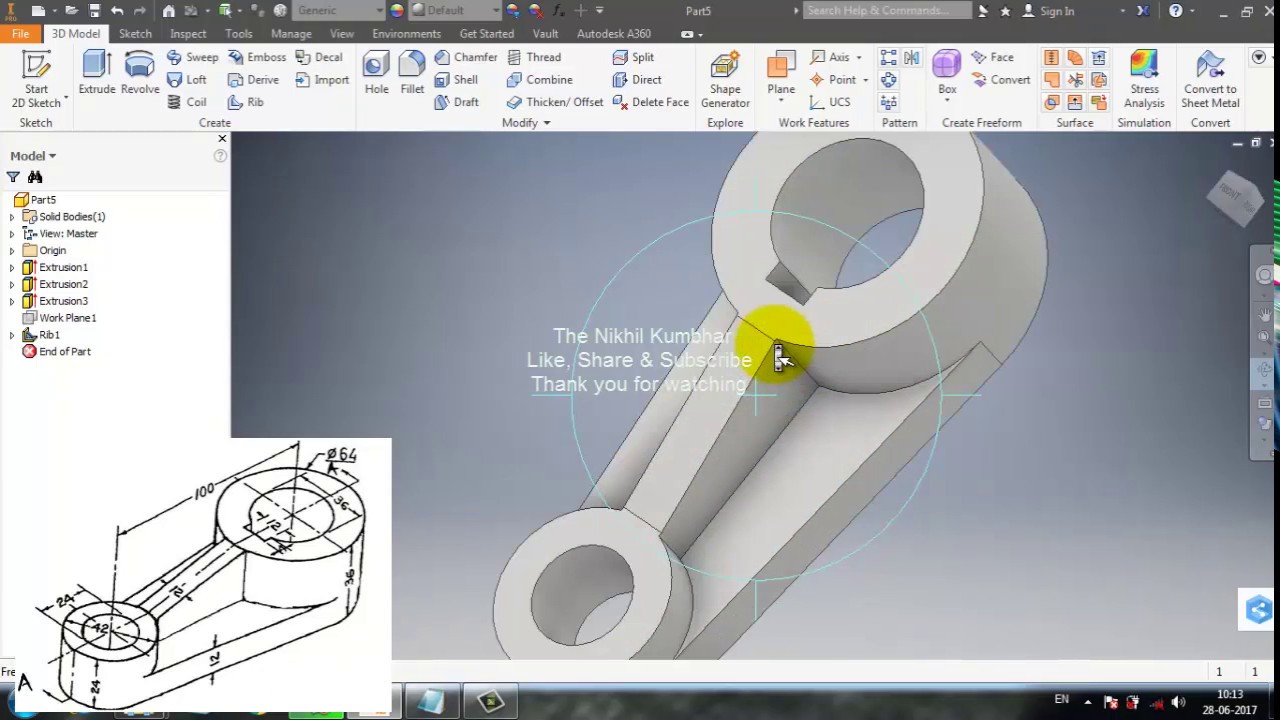
Task: Click the browser find binoculars icon
Action: pos(35,177)
